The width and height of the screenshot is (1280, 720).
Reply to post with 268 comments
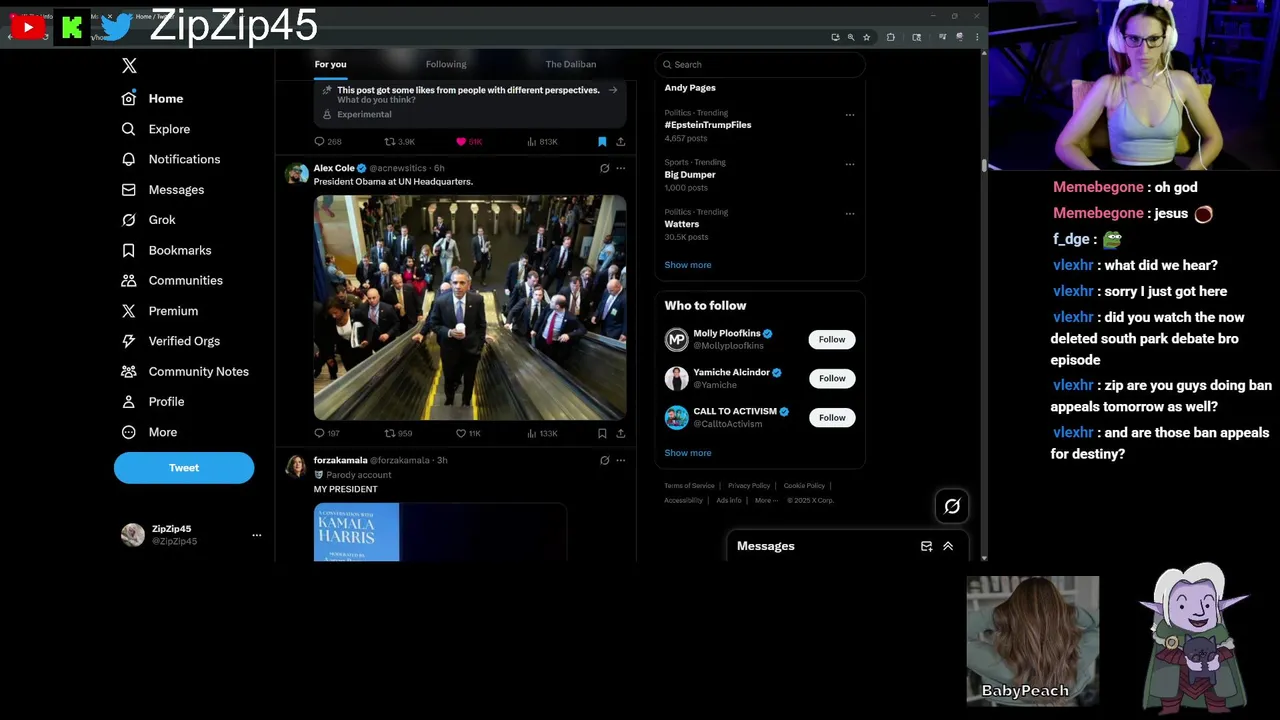pyautogui.click(x=327, y=142)
